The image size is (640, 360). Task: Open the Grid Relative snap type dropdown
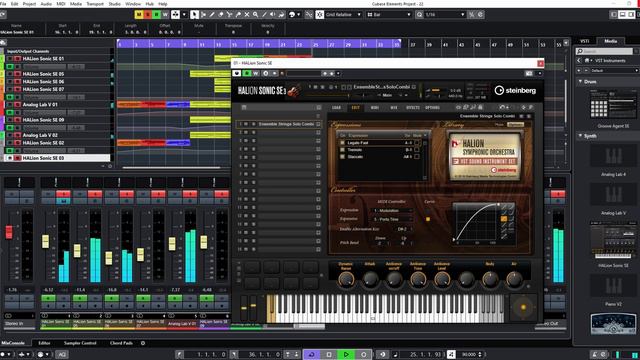click(x=344, y=15)
